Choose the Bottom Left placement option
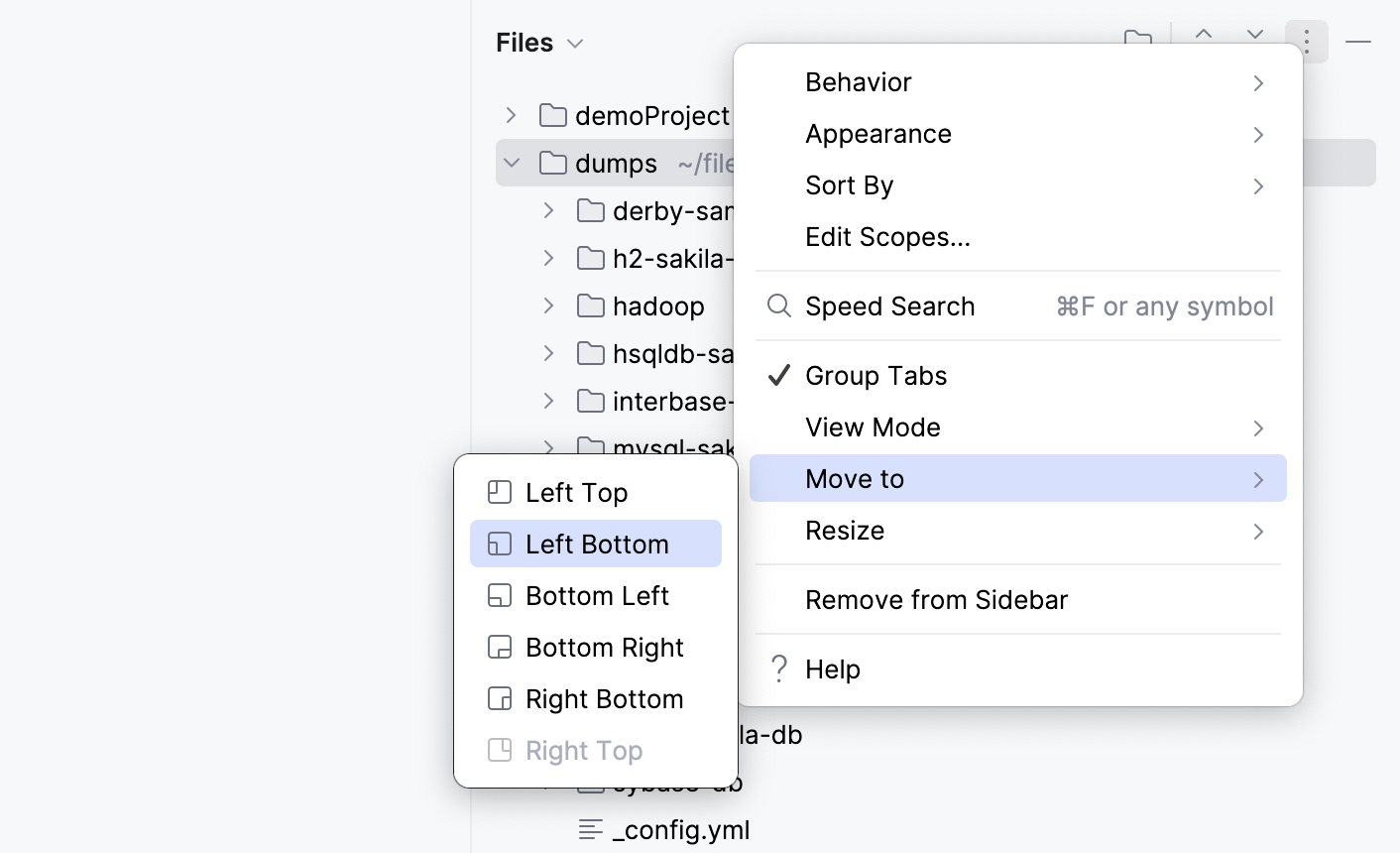 [x=597, y=595]
